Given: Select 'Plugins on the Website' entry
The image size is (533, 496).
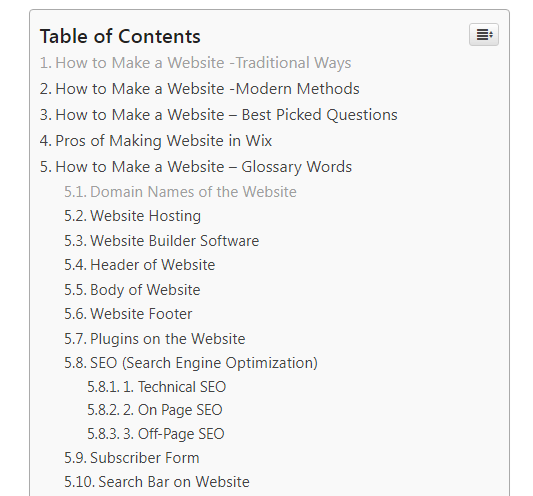Looking at the screenshot, I should click(x=155, y=339).
